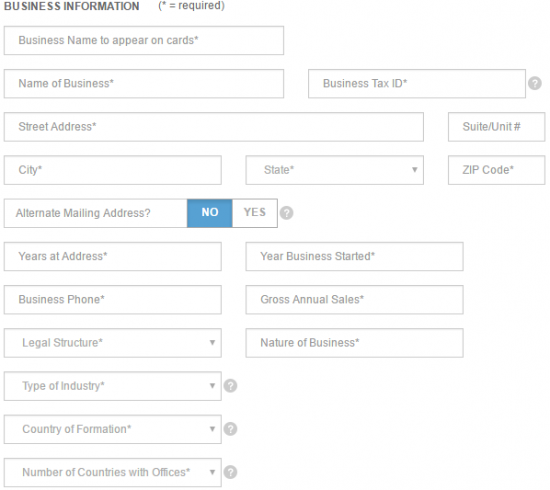This screenshot has width=550, height=490.
Task: Select the Street Address field
Action: click(x=214, y=127)
